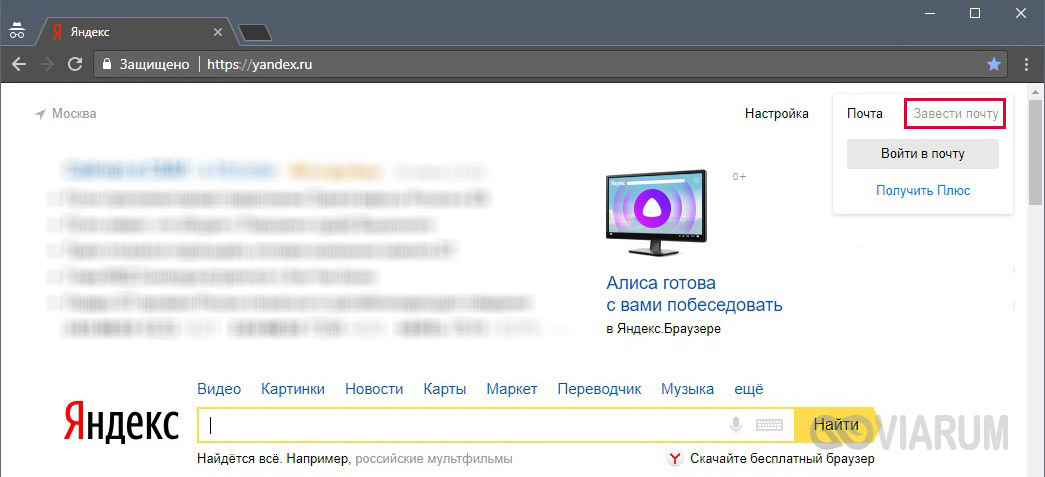Click the Завести почту link

(x=956, y=114)
